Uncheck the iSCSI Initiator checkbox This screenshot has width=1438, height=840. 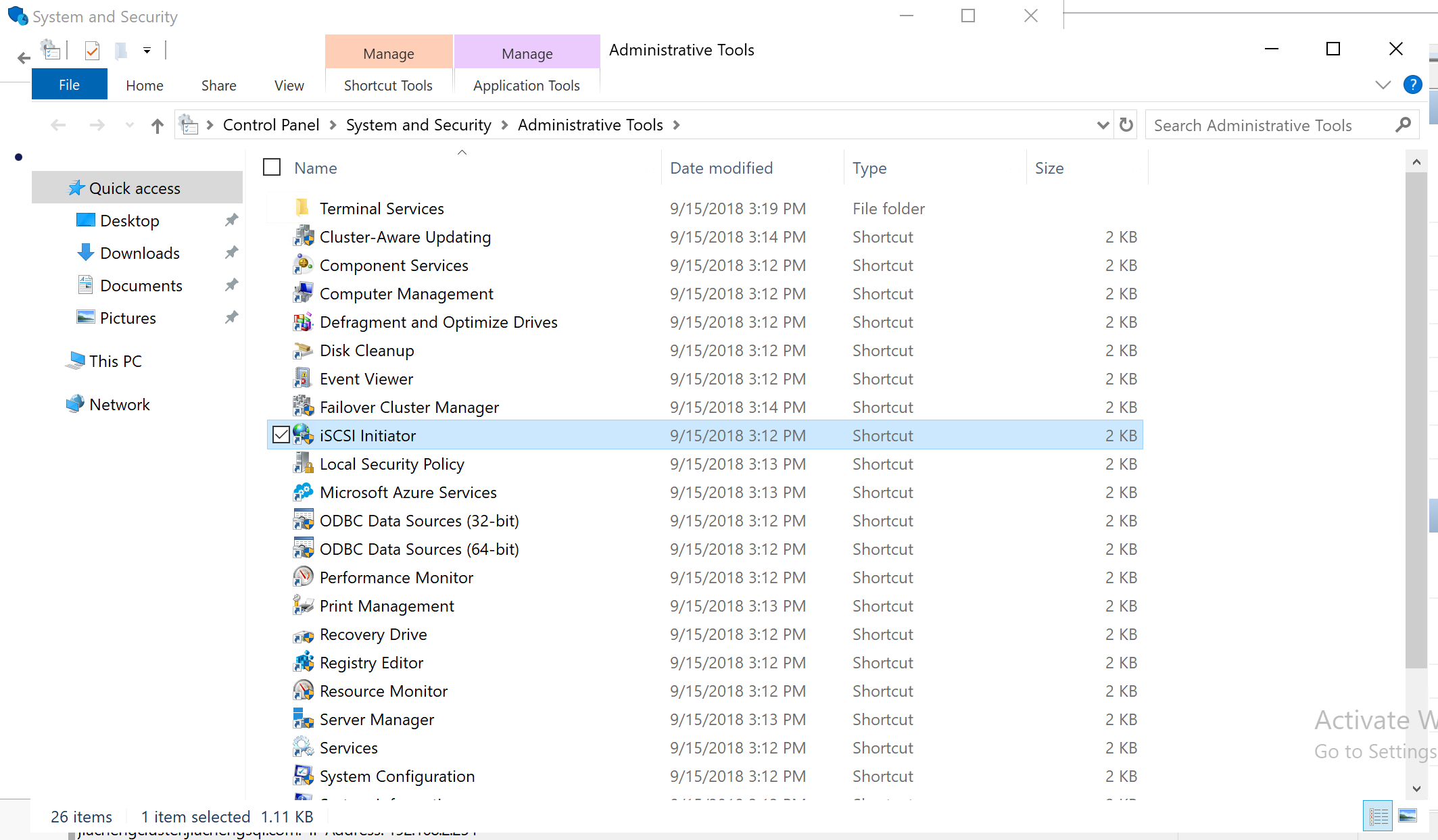(281, 435)
